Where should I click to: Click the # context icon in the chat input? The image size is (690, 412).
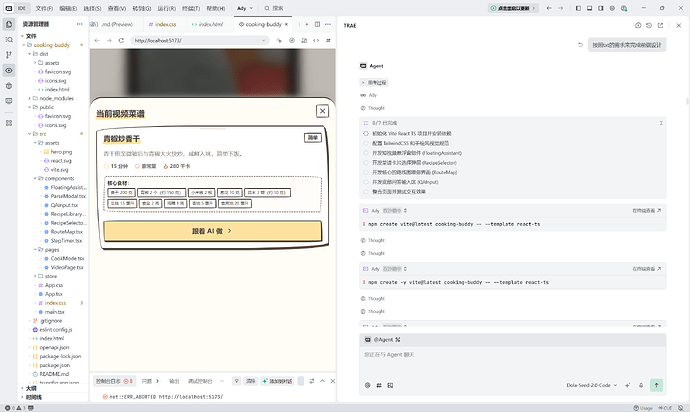coord(379,385)
